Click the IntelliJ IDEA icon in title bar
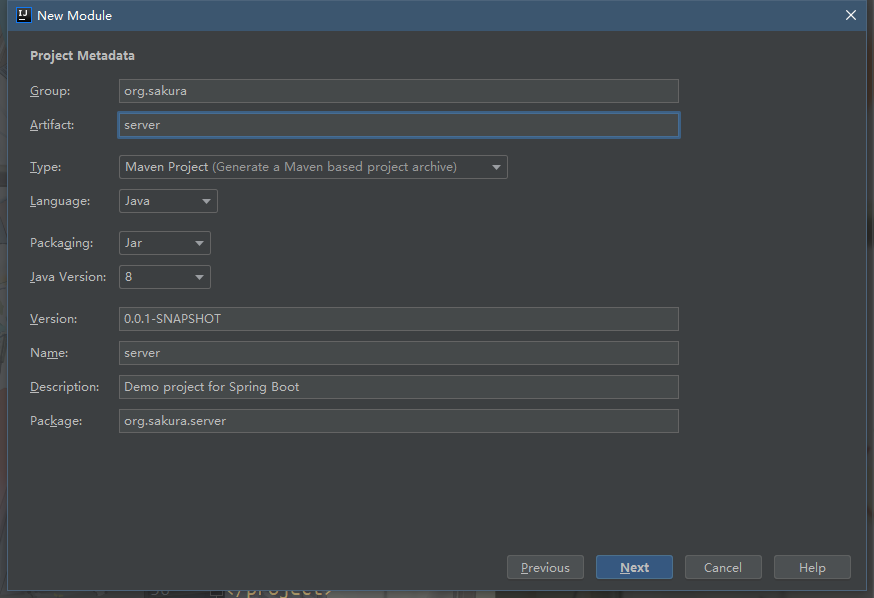 pos(24,15)
